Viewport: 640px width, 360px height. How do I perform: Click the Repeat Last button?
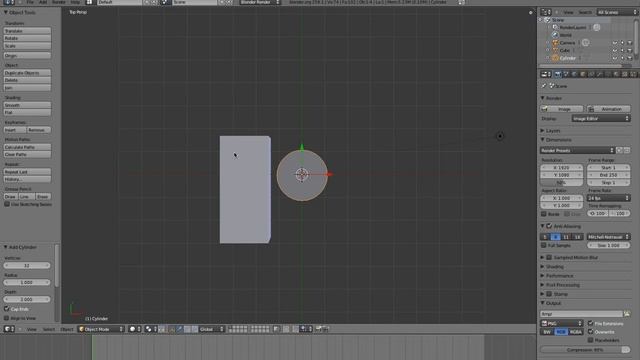(x=27, y=172)
